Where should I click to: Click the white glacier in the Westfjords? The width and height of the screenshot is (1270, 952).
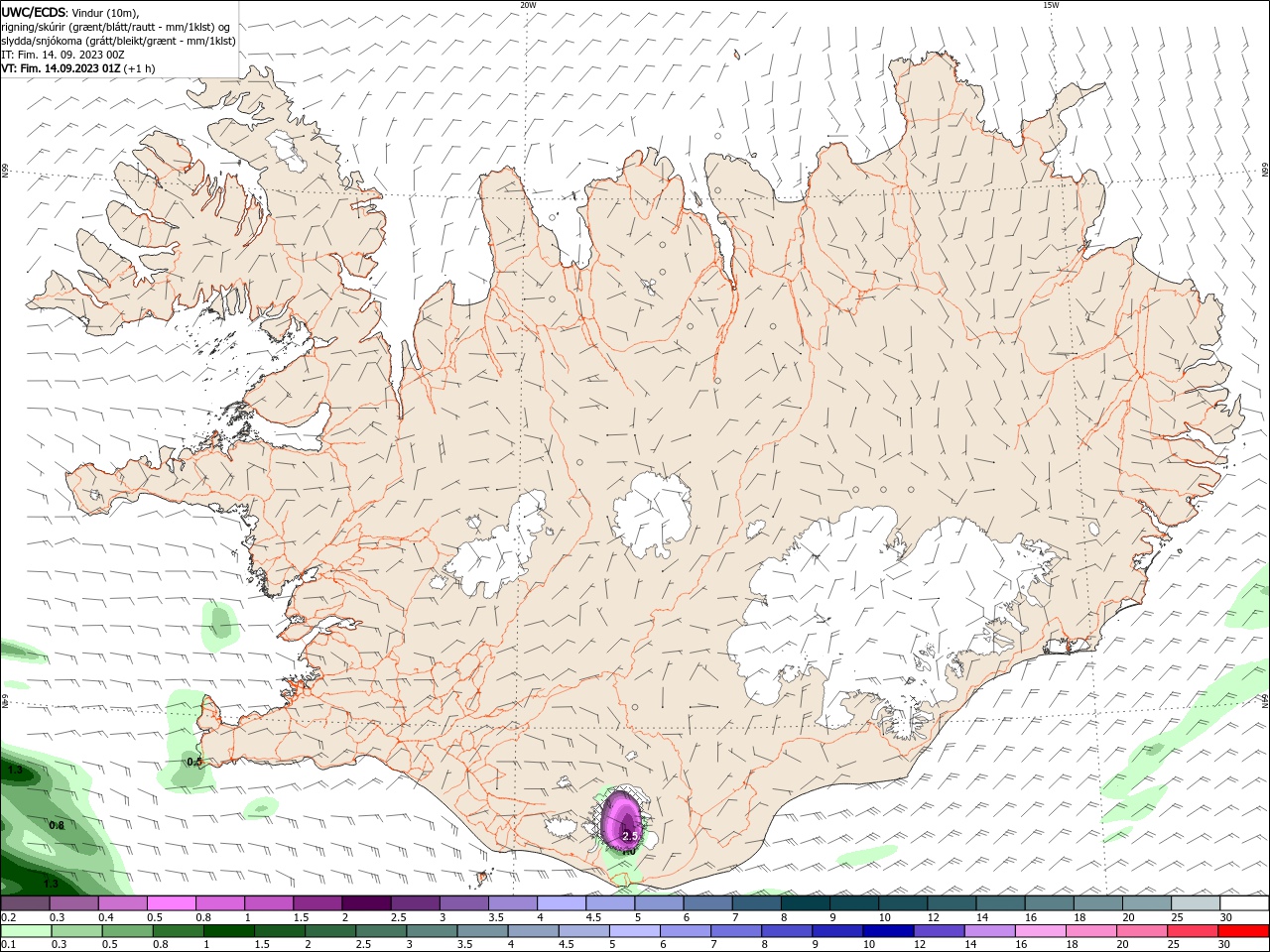coord(288,151)
